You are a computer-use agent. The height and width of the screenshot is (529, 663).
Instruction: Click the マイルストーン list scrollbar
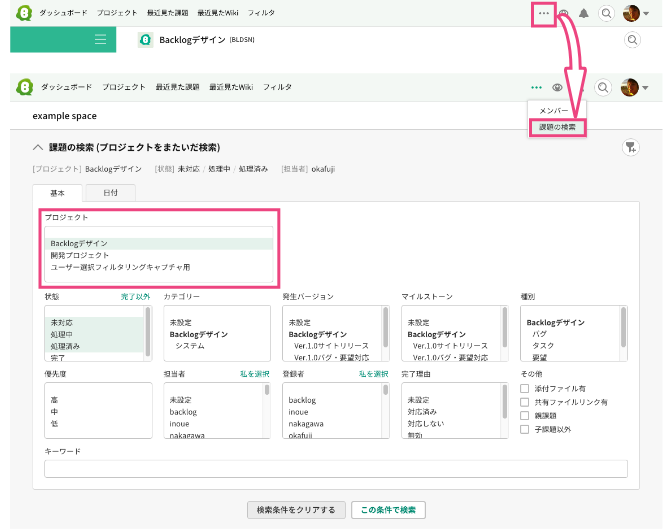pyautogui.click(x=504, y=328)
